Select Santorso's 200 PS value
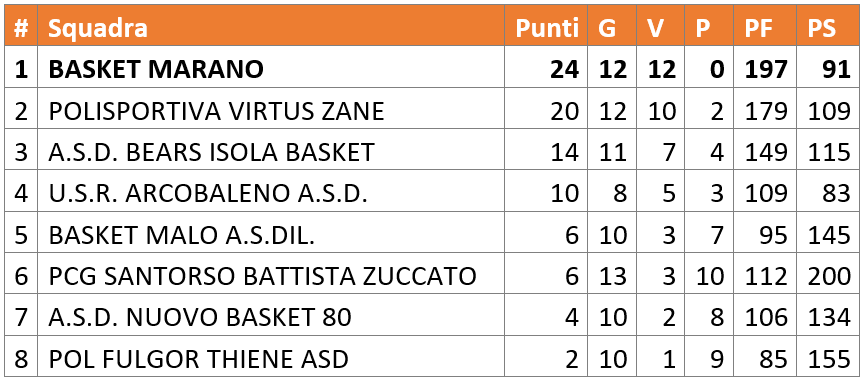 coord(829,276)
